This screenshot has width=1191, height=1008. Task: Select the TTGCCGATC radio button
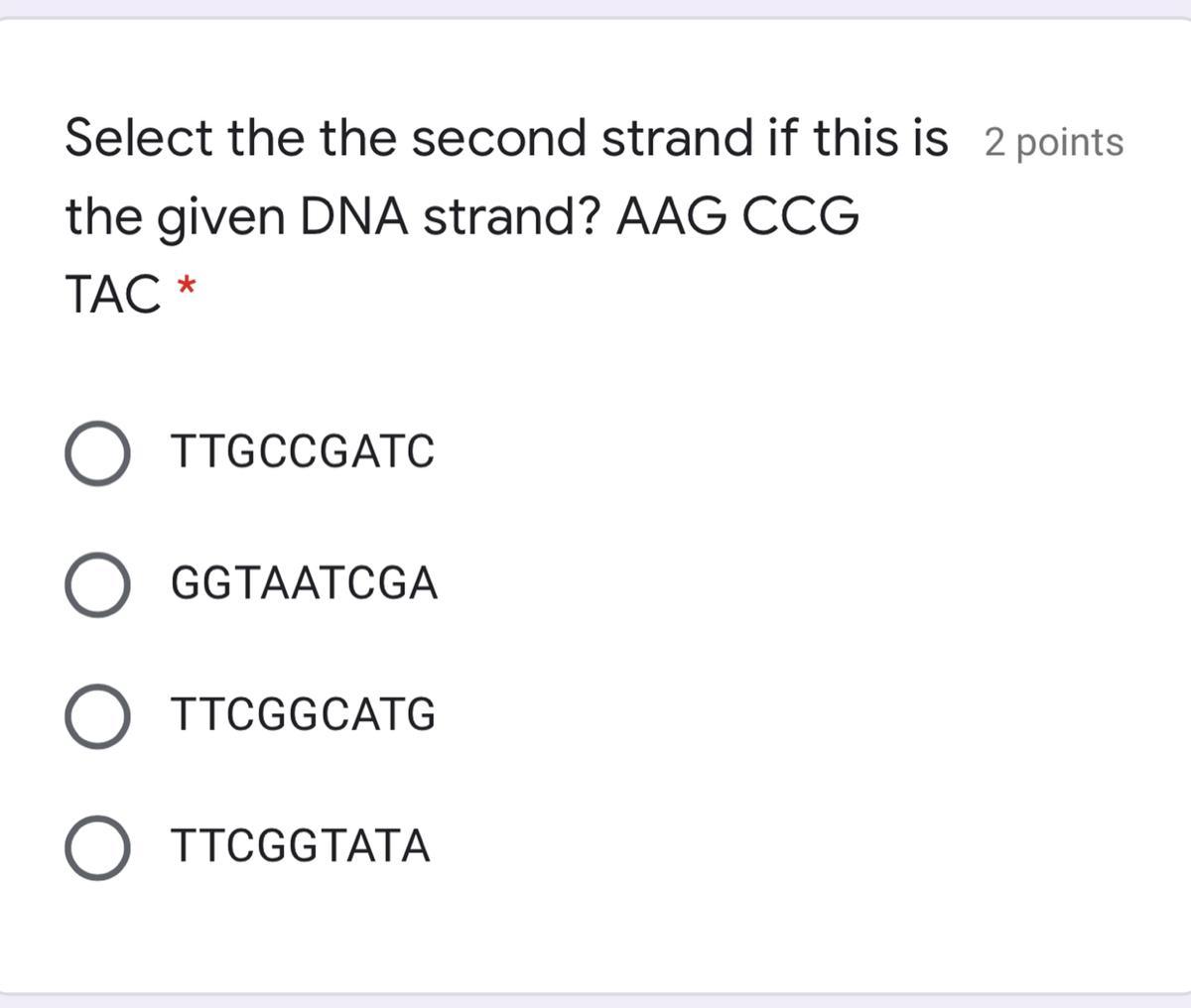point(97,453)
